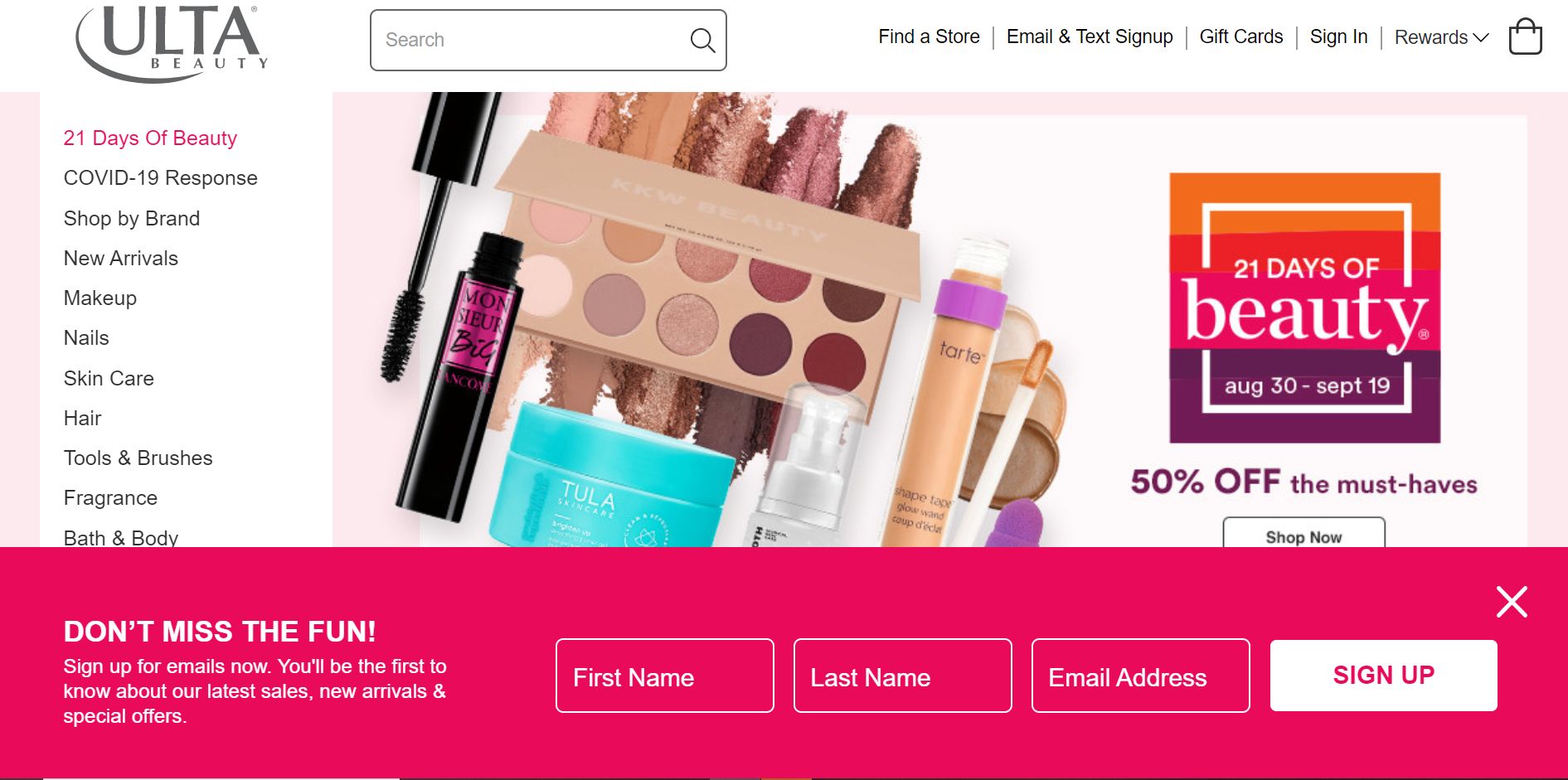Open Email & Text Signup link
Image resolution: width=1568 pixels, height=780 pixels.
(1090, 36)
